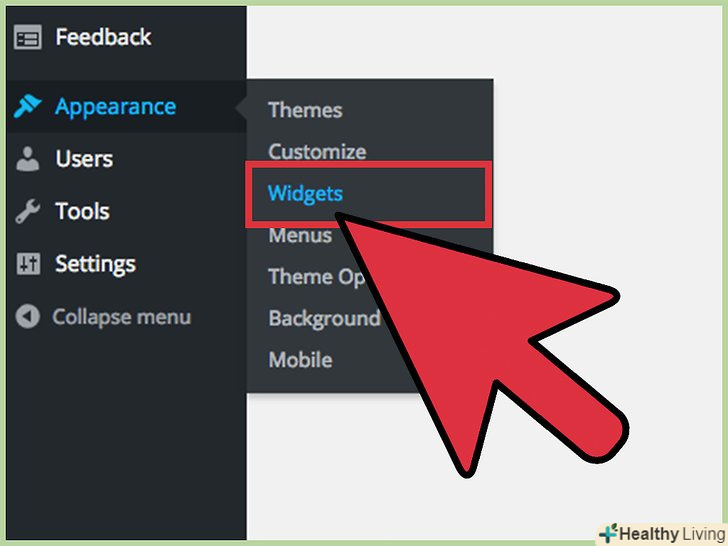The height and width of the screenshot is (546, 728).
Task: Open Theme Options submenu entry
Action: click(316, 277)
